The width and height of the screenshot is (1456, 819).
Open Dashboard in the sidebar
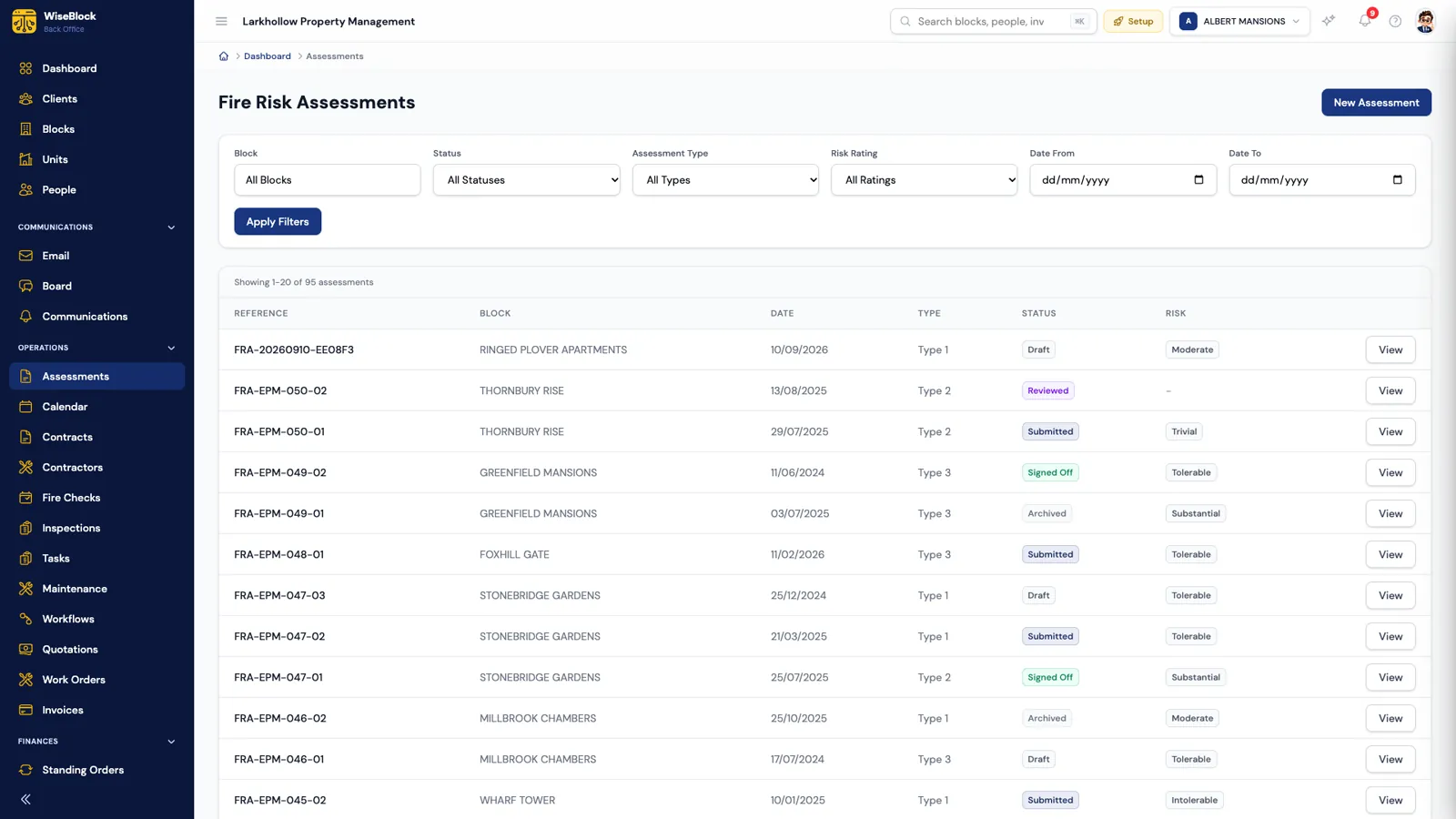[96, 68]
